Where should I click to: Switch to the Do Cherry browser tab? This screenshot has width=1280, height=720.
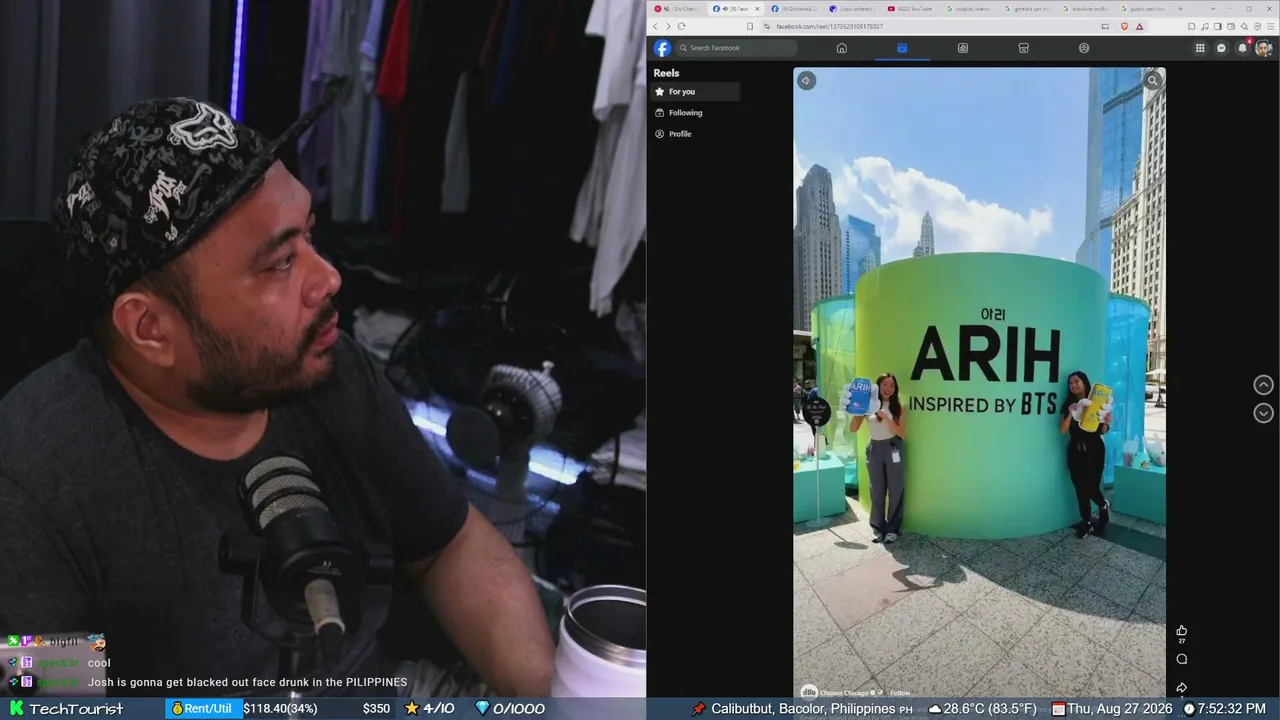click(677, 9)
